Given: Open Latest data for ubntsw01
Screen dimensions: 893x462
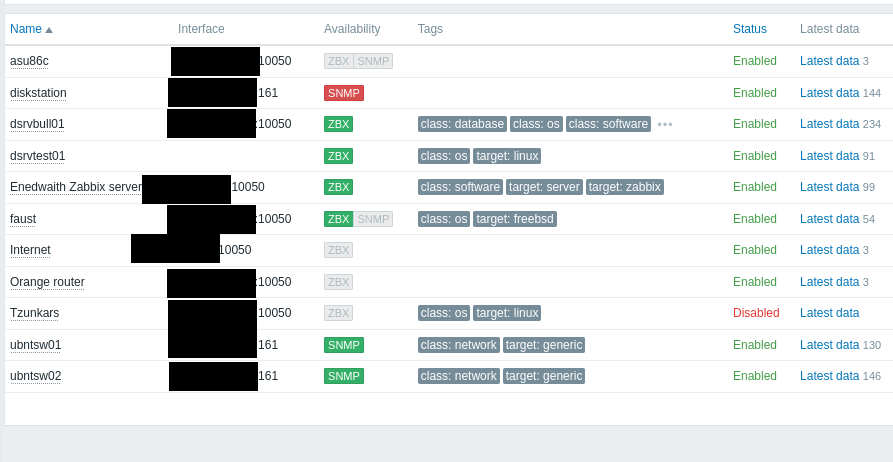Looking at the screenshot, I should point(829,345).
